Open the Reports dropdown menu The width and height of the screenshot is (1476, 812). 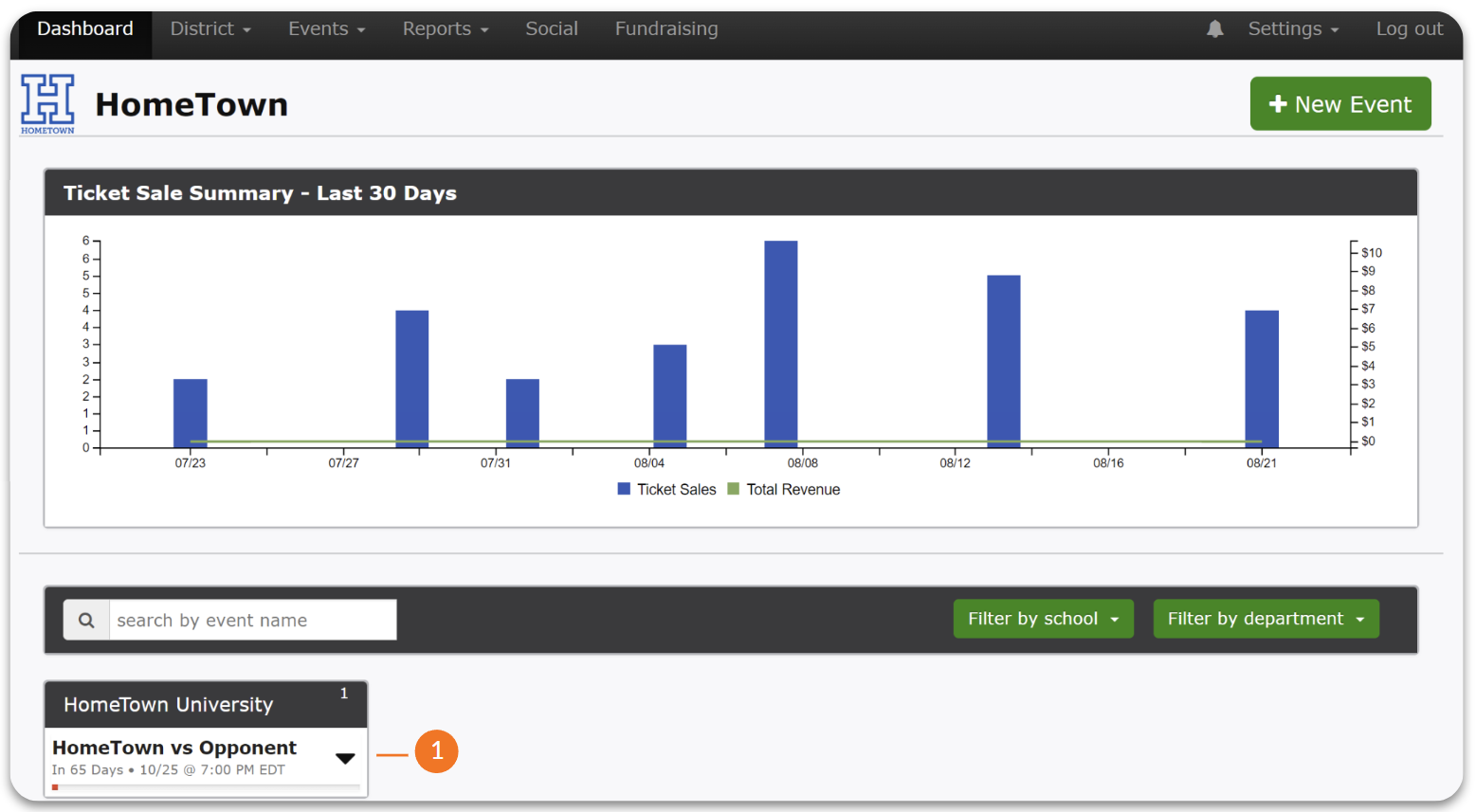point(445,29)
